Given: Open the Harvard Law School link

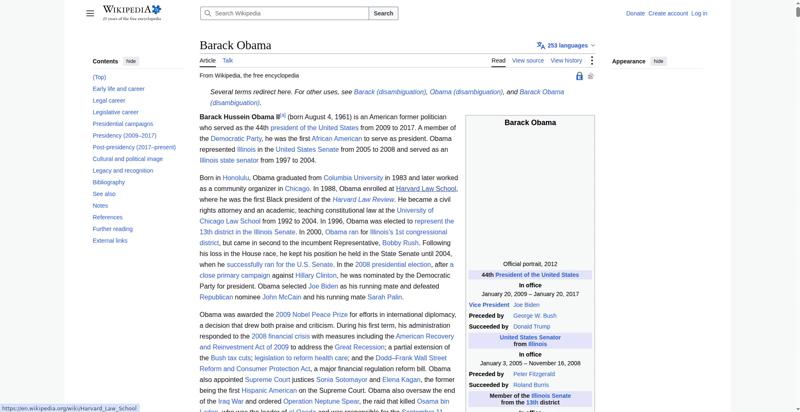Looking at the screenshot, I should (x=426, y=189).
